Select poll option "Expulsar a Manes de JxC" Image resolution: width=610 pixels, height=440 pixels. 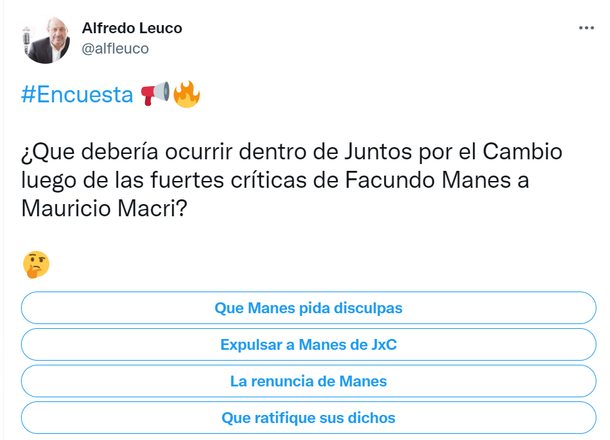[x=308, y=345]
